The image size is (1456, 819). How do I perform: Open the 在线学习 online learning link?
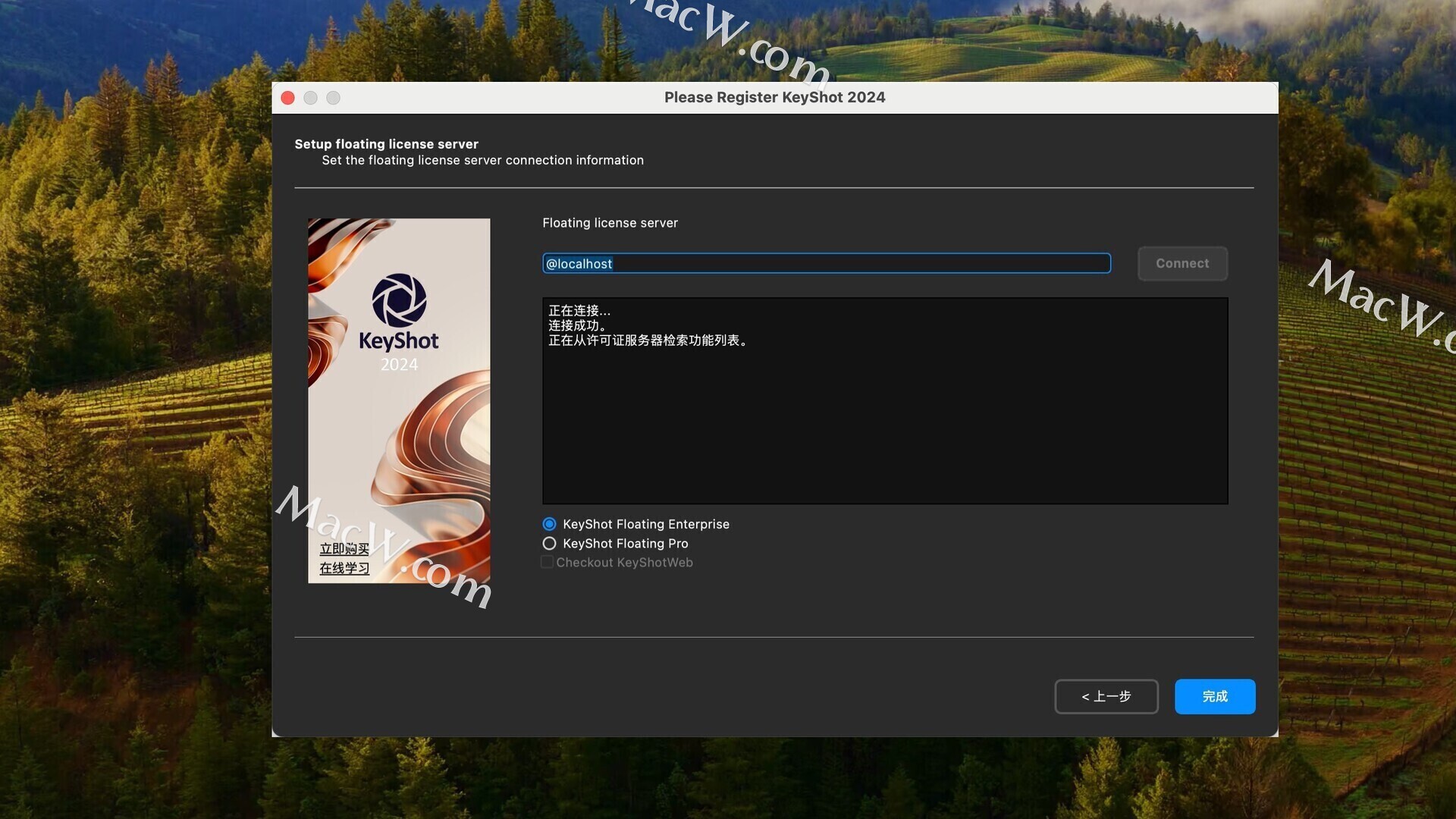point(344,568)
